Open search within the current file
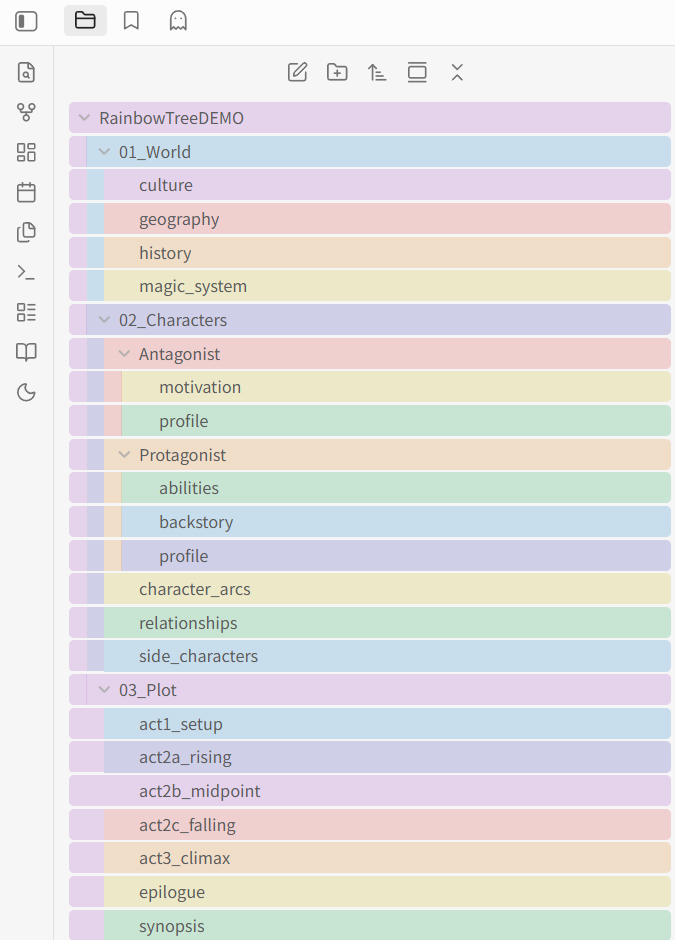675x940 pixels. [x=25, y=72]
